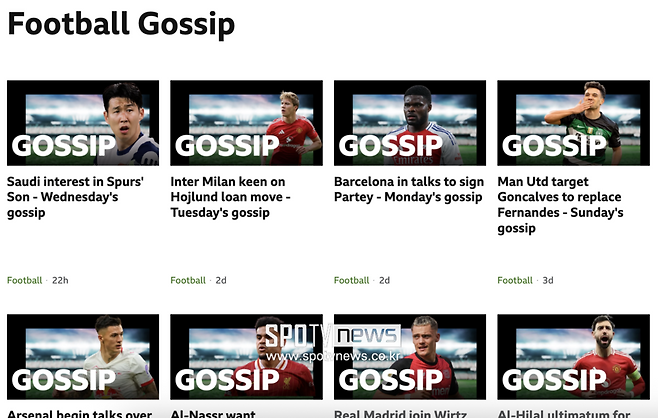
Task: Click 'Arsenal begin talks over' headline
Action: pyautogui.click(x=79, y=414)
